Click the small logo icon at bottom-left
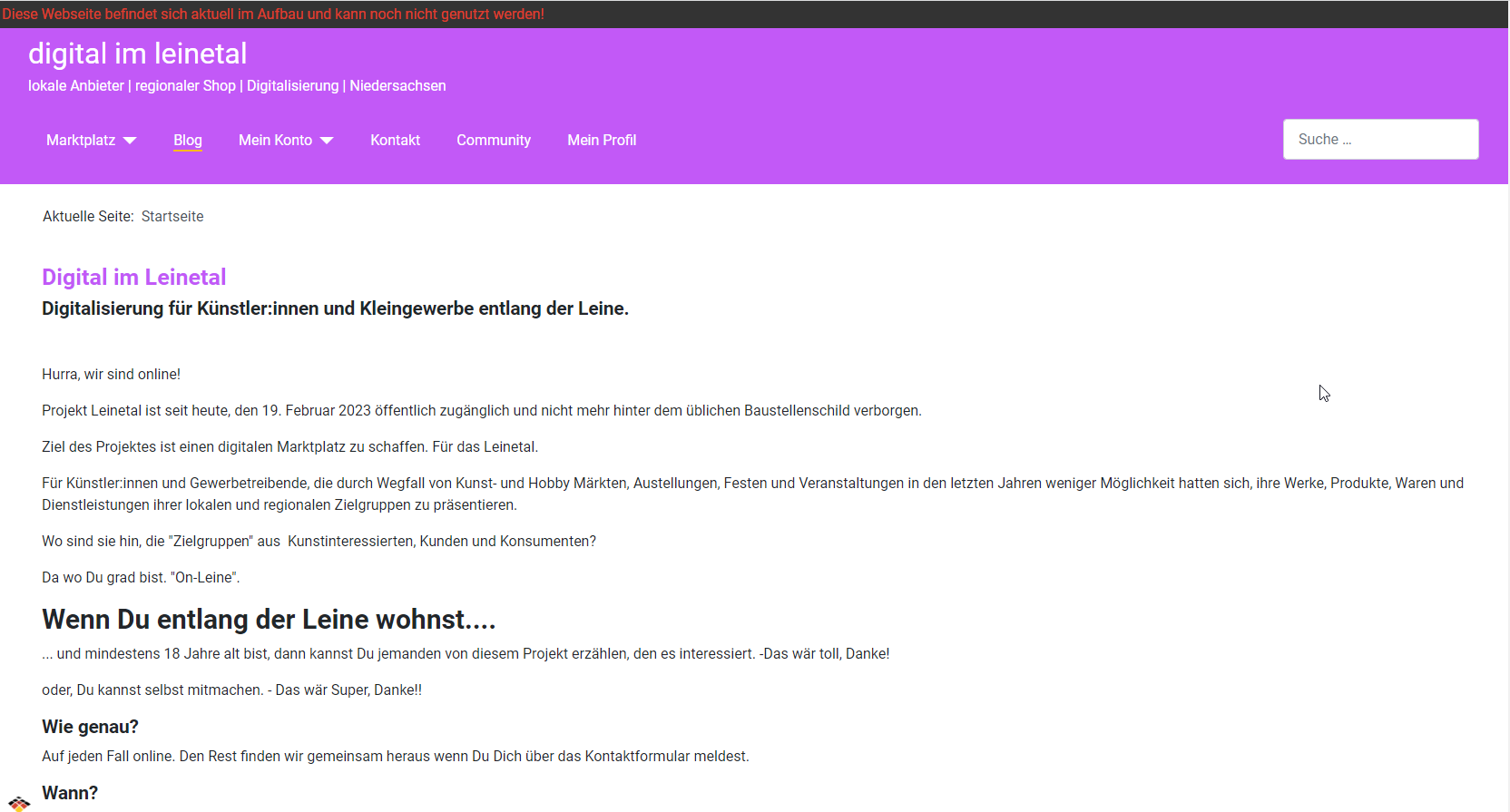The image size is (1510, 812). 19,804
